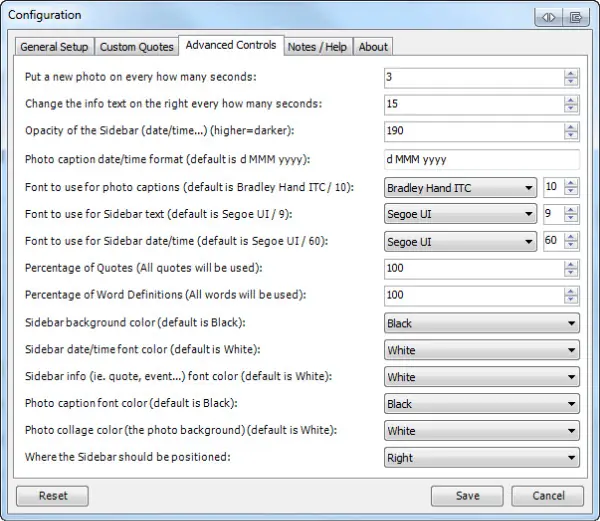This screenshot has width=600, height=521.
Task: Click the photo caption date format field
Action: pos(482,159)
